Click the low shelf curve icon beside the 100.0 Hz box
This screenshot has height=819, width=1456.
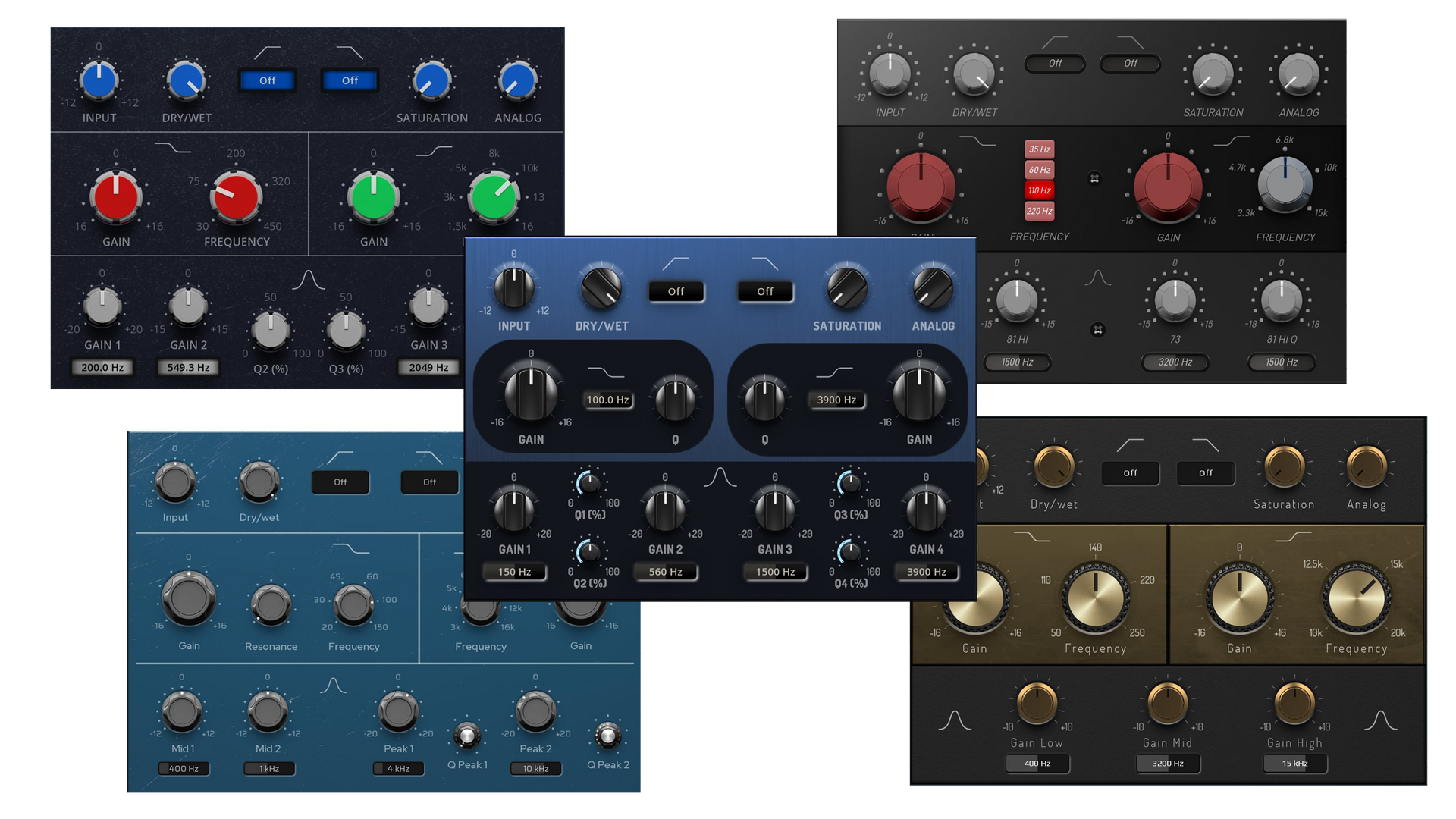pyautogui.click(x=606, y=372)
